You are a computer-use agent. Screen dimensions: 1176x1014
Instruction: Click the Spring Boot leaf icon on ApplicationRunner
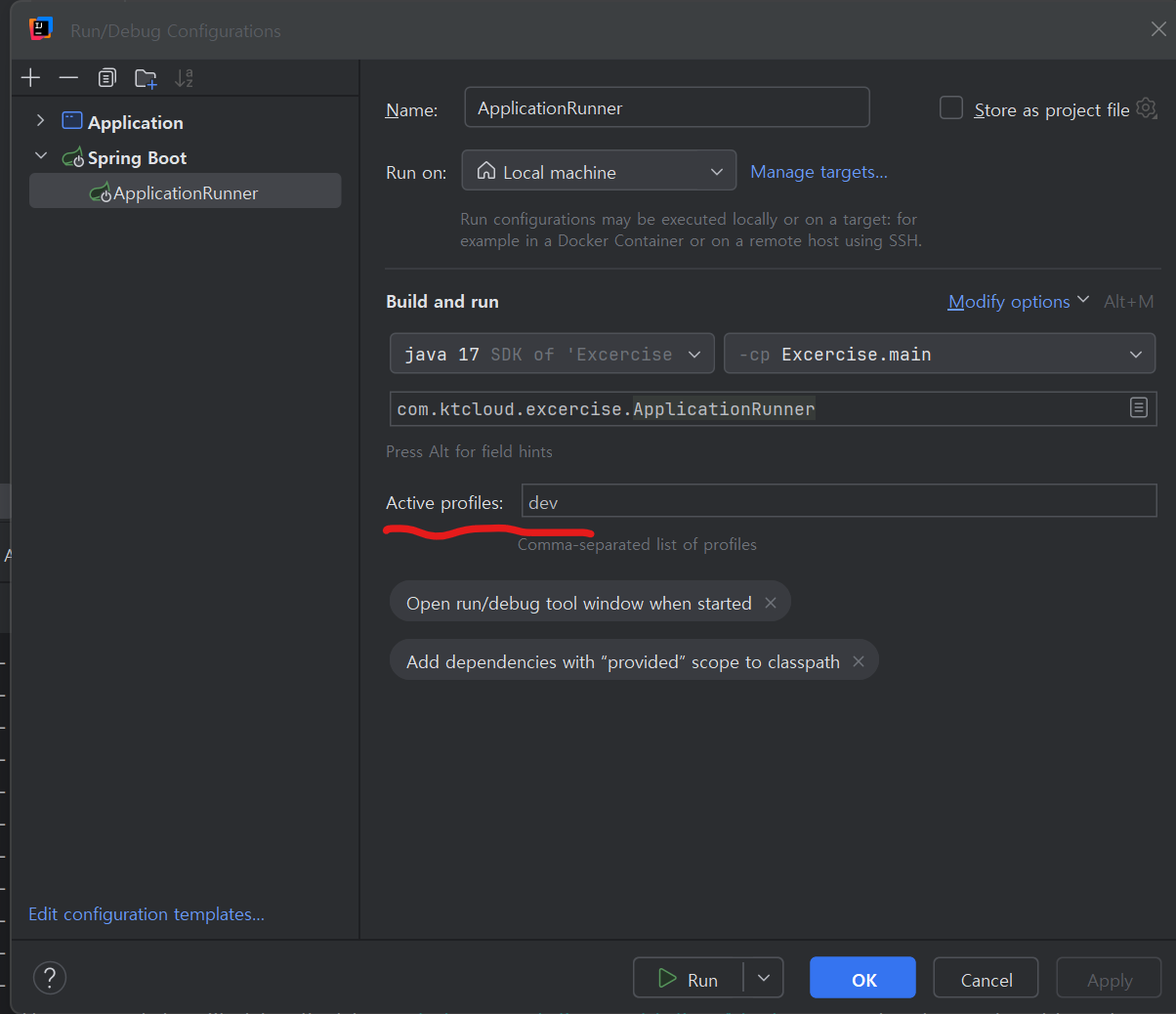[x=100, y=193]
